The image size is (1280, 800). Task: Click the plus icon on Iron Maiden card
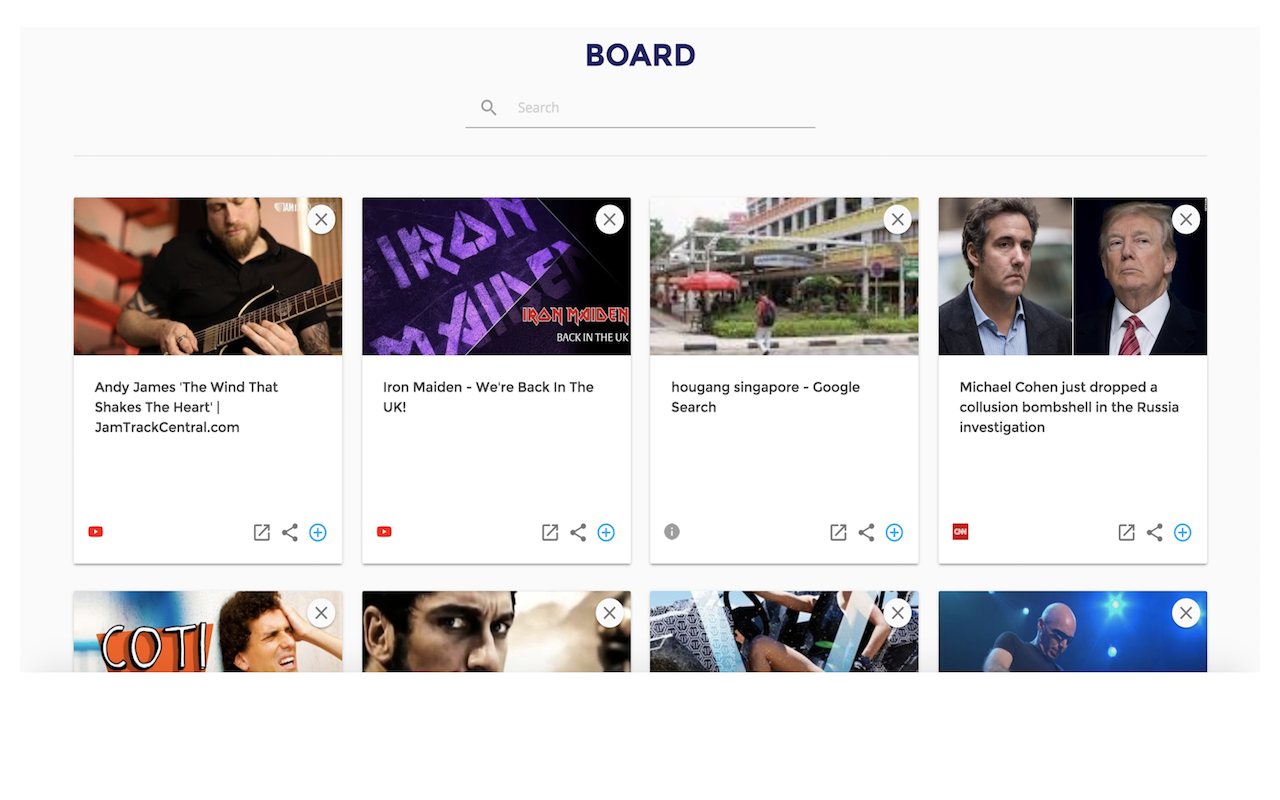[x=605, y=533]
